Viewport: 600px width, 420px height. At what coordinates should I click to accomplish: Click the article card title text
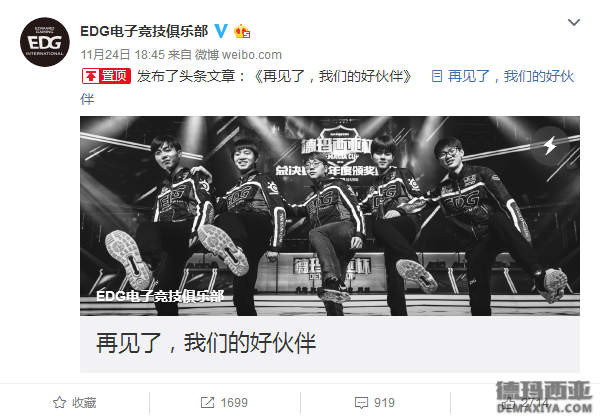click(206, 342)
